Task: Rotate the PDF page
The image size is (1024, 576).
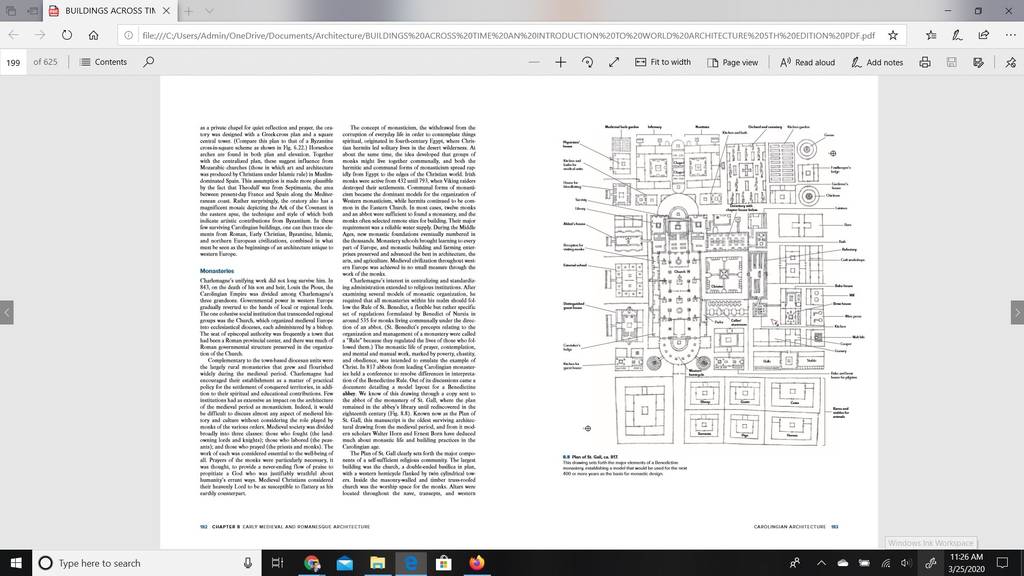Action: point(587,62)
